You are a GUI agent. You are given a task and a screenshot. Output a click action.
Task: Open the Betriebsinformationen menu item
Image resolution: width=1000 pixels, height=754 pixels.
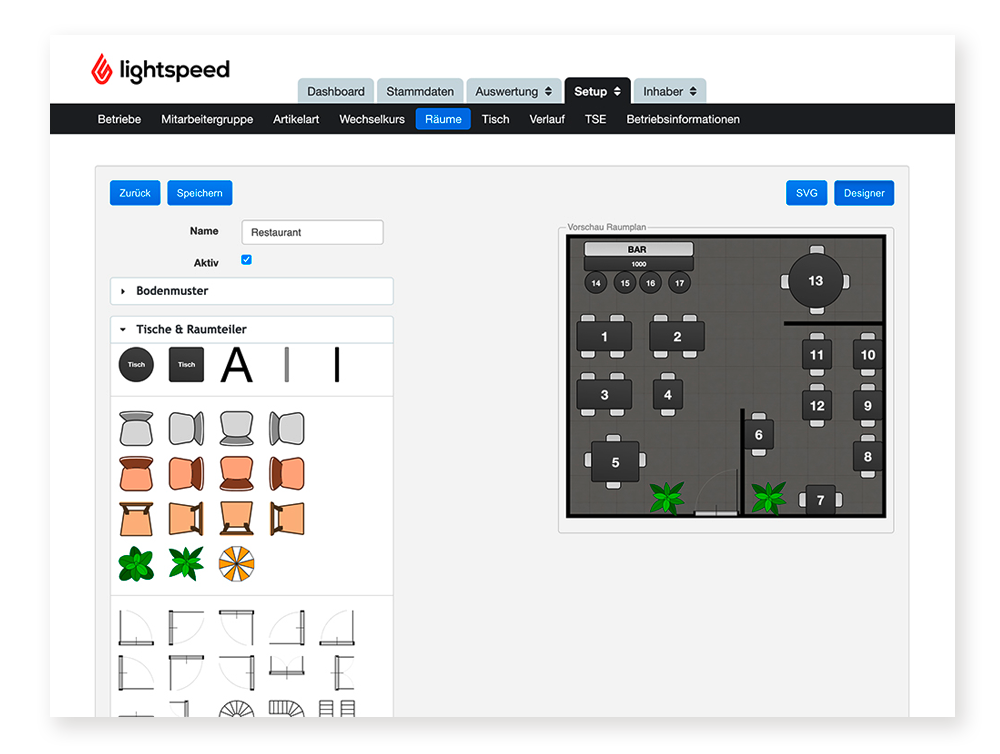pyautogui.click(x=683, y=119)
